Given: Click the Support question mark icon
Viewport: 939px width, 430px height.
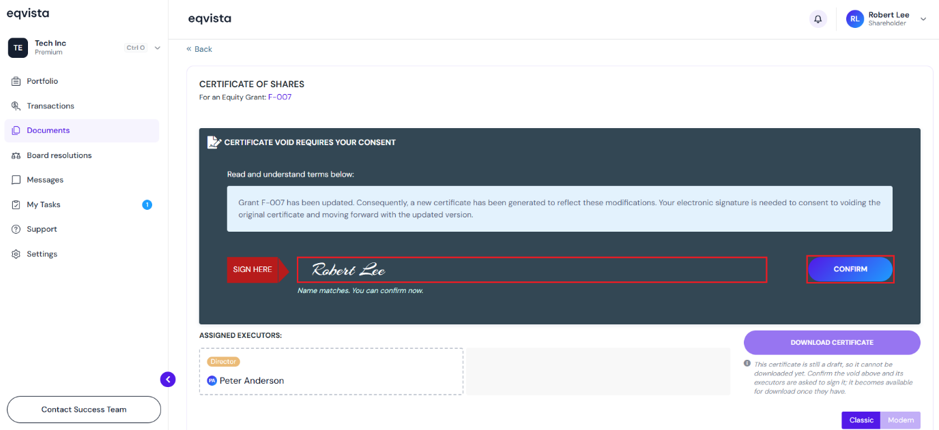Looking at the screenshot, I should [16, 229].
